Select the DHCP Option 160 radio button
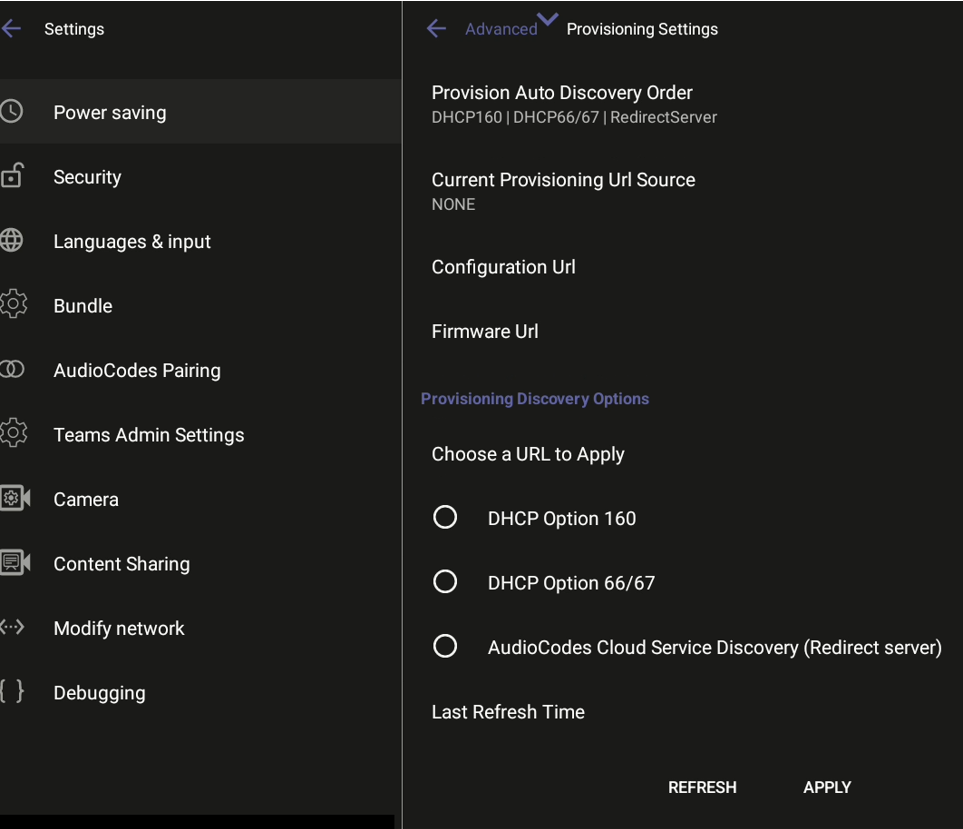This screenshot has height=829, width=963. click(x=445, y=518)
